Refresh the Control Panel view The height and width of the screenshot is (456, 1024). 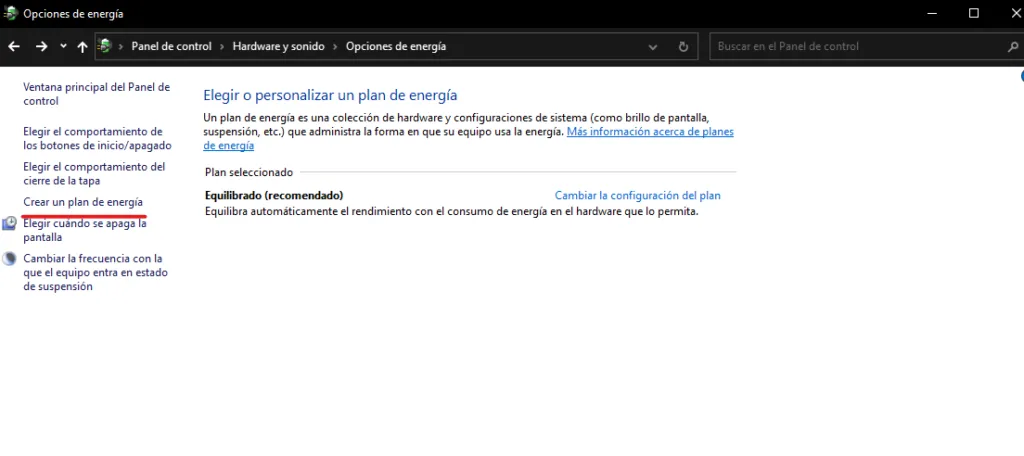click(683, 47)
